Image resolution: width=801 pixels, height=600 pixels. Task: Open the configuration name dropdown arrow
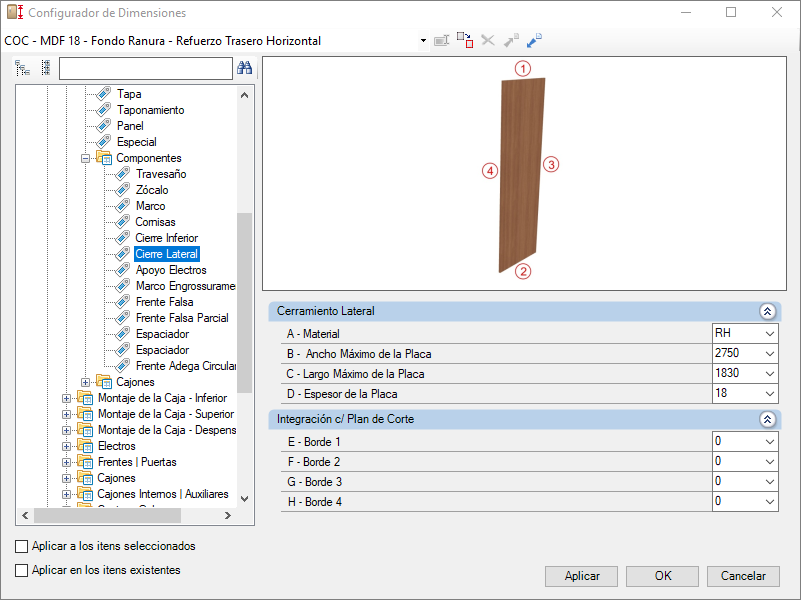coord(423,40)
